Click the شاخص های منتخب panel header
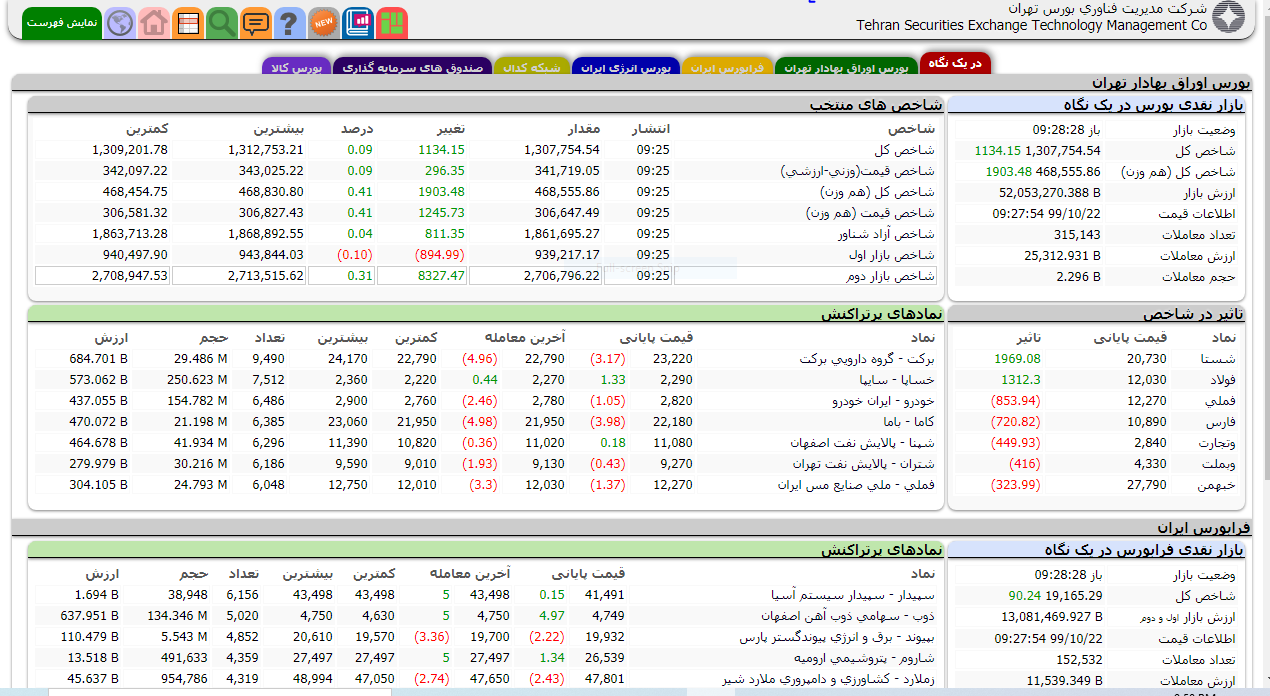The height and width of the screenshot is (696, 1270). pos(485,104)
